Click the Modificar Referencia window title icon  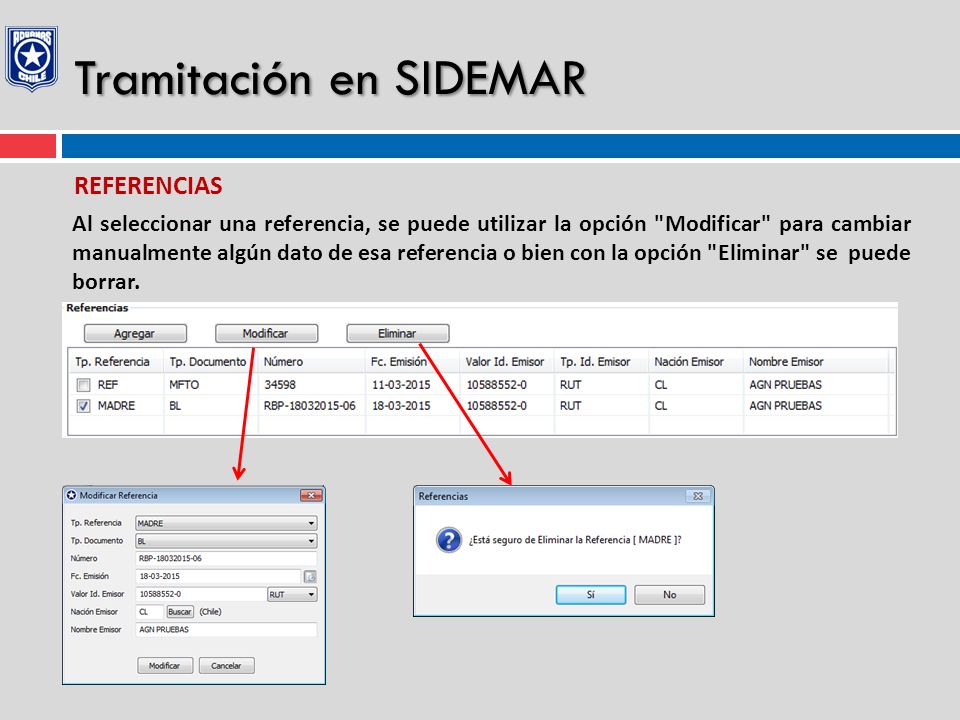pyautogui.click(x=72, y=495)
